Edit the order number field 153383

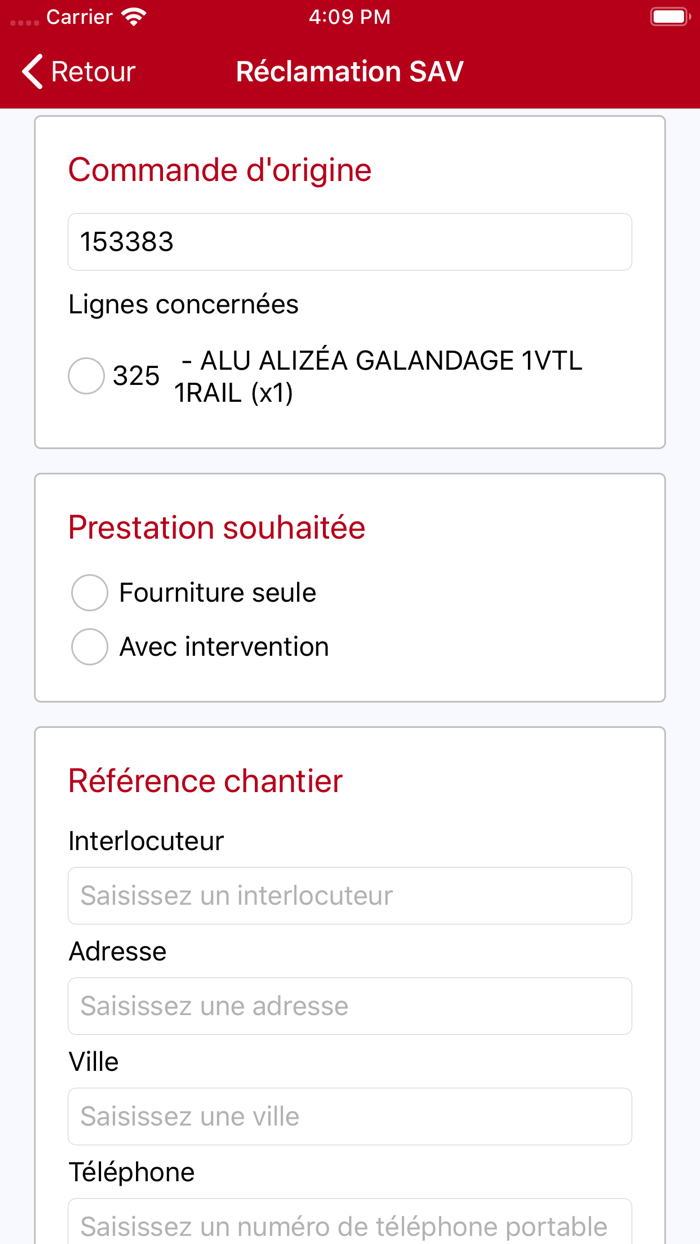click(x=350, y=242)
